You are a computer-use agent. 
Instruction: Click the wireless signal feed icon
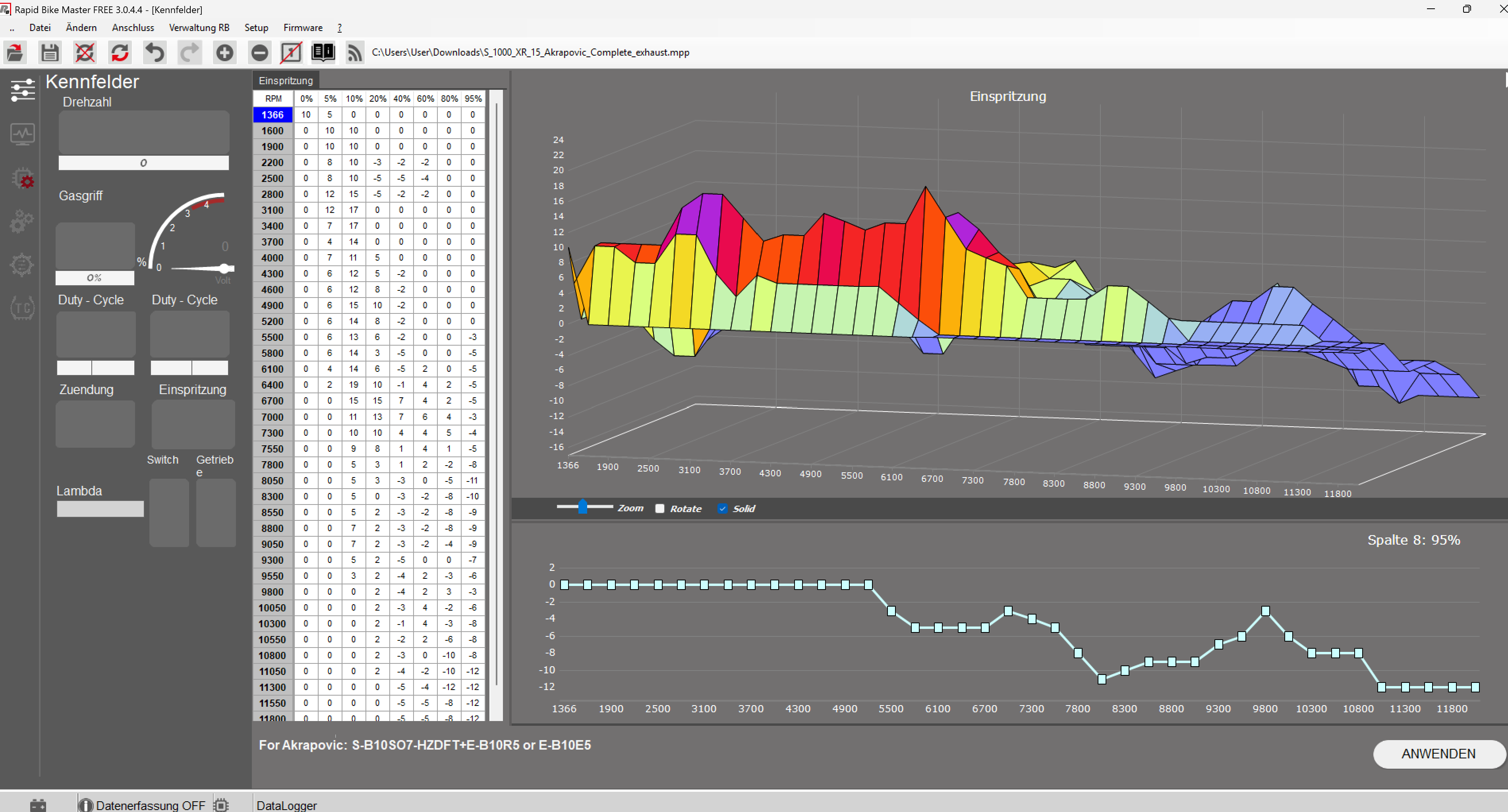pyautogui.click(x=355, y=53)
